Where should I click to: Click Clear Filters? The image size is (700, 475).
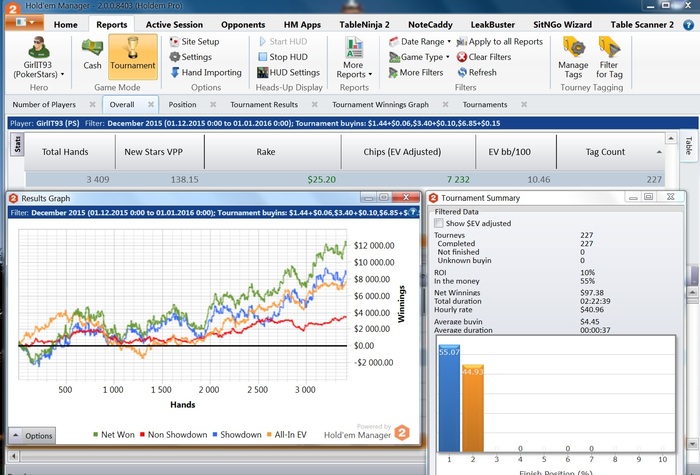pos(484,57)
